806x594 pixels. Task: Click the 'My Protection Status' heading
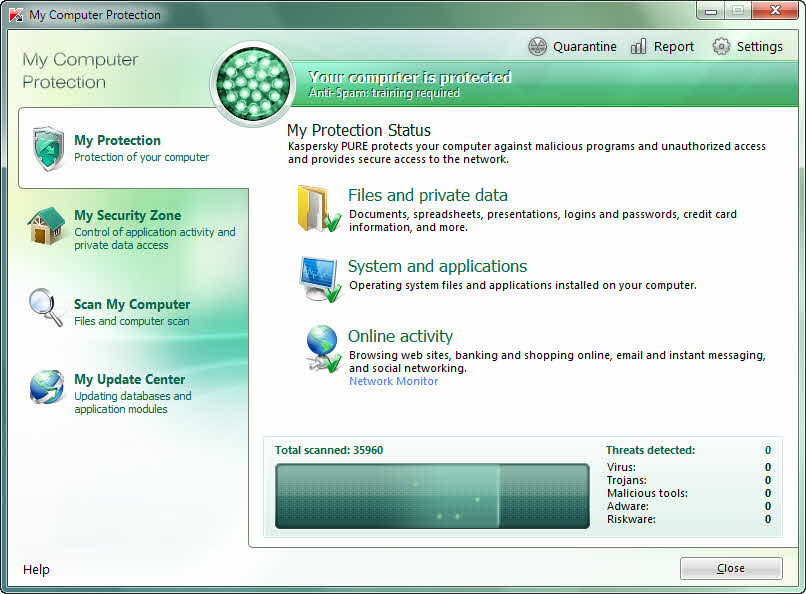(359, 130)
